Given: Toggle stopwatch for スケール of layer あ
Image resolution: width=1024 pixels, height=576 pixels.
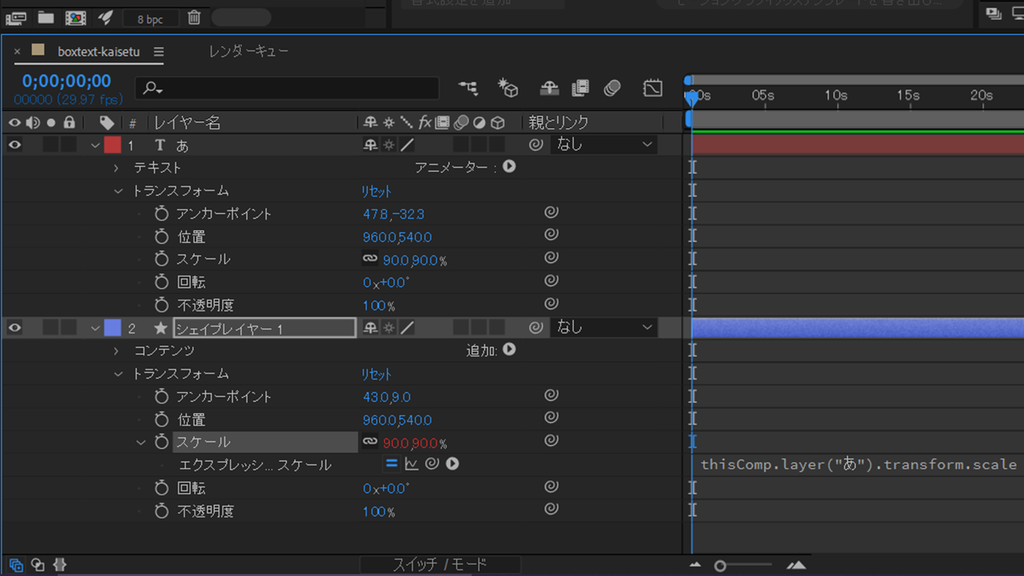Looking at the screenshot, I should click(161, 259).
